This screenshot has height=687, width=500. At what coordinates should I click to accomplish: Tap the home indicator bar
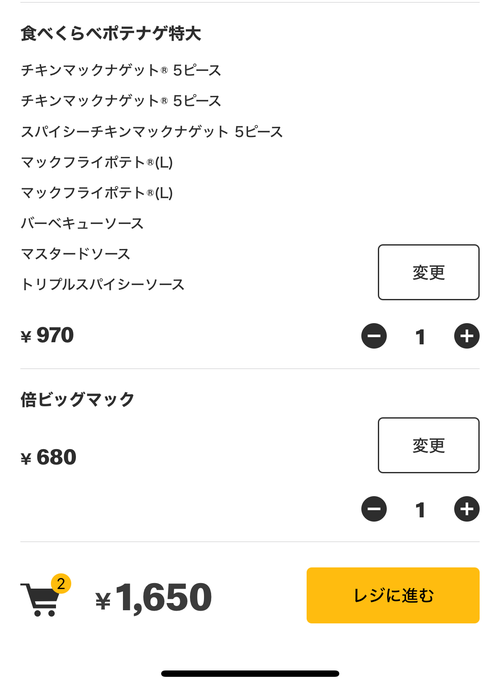click(250, 673)
